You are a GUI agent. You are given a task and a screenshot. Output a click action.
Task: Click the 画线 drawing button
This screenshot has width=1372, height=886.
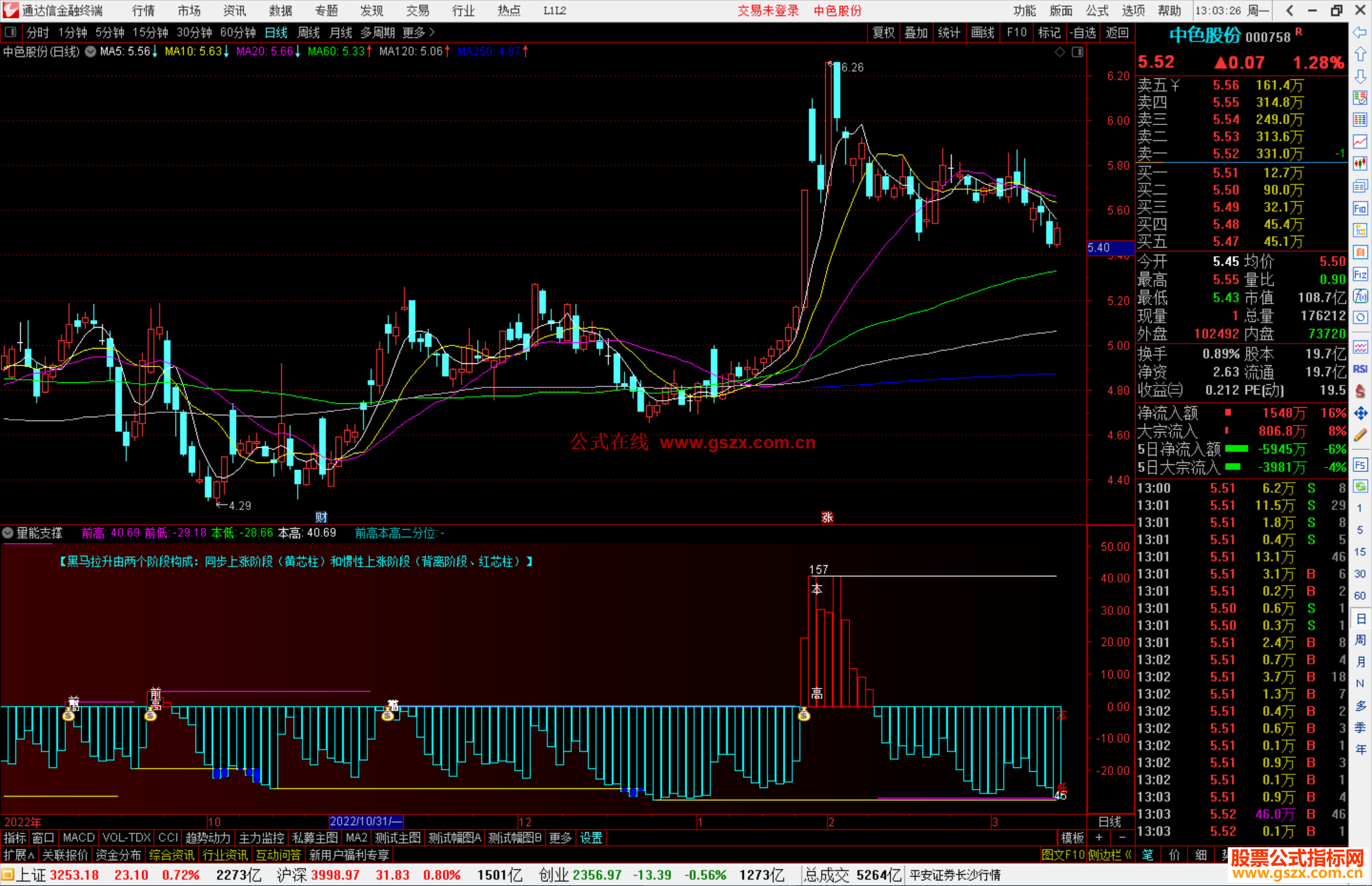pos(982,32)
